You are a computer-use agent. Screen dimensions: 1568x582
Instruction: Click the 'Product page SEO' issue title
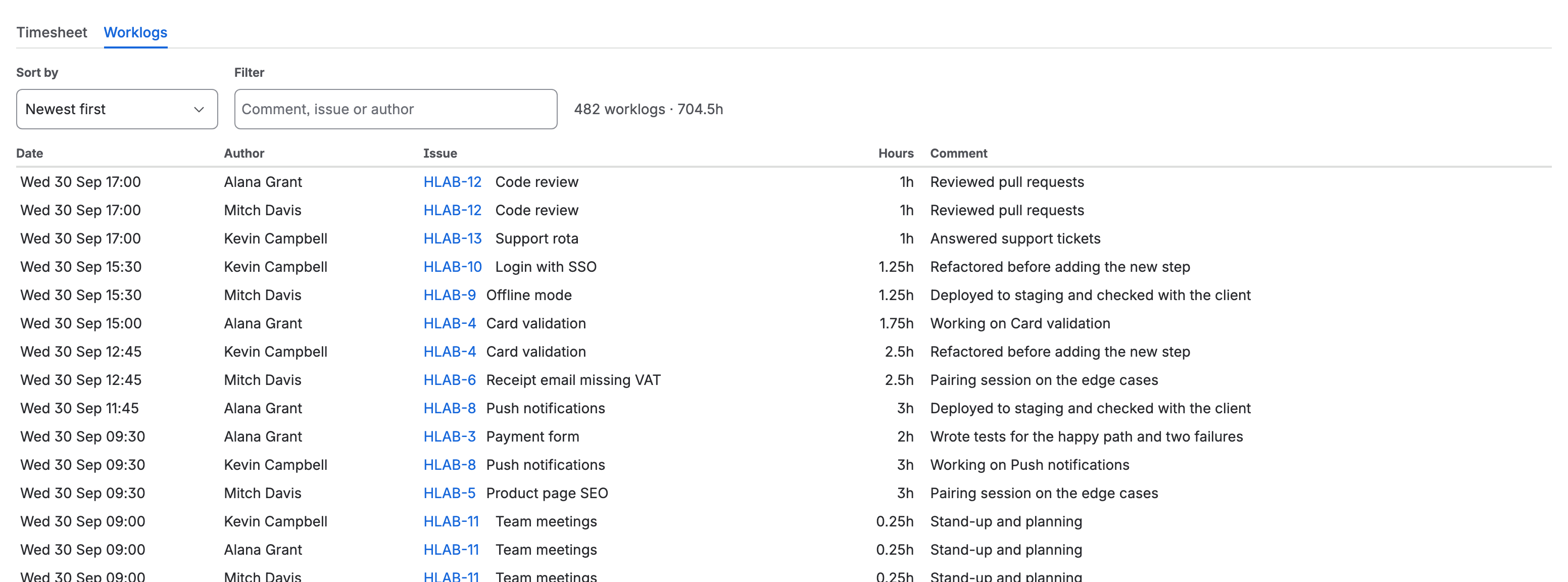tap(547, 493)
